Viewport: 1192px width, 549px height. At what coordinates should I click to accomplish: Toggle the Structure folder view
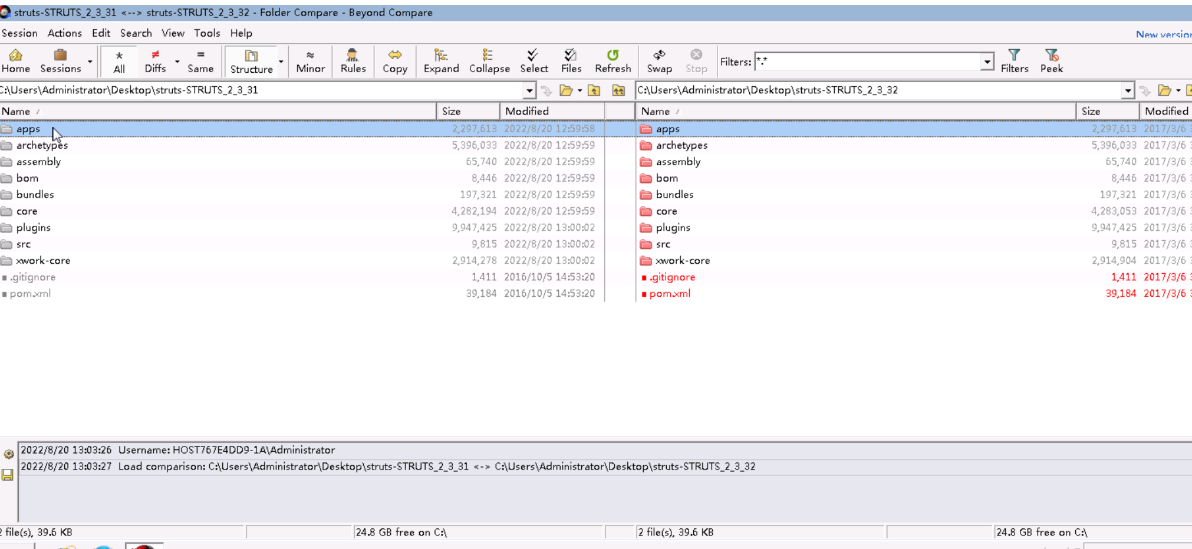pos(251,61)
